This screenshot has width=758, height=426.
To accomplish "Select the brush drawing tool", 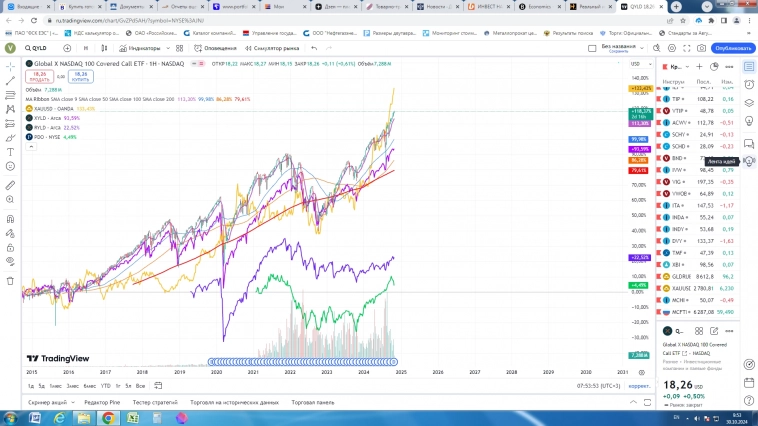I will (10, 138).
